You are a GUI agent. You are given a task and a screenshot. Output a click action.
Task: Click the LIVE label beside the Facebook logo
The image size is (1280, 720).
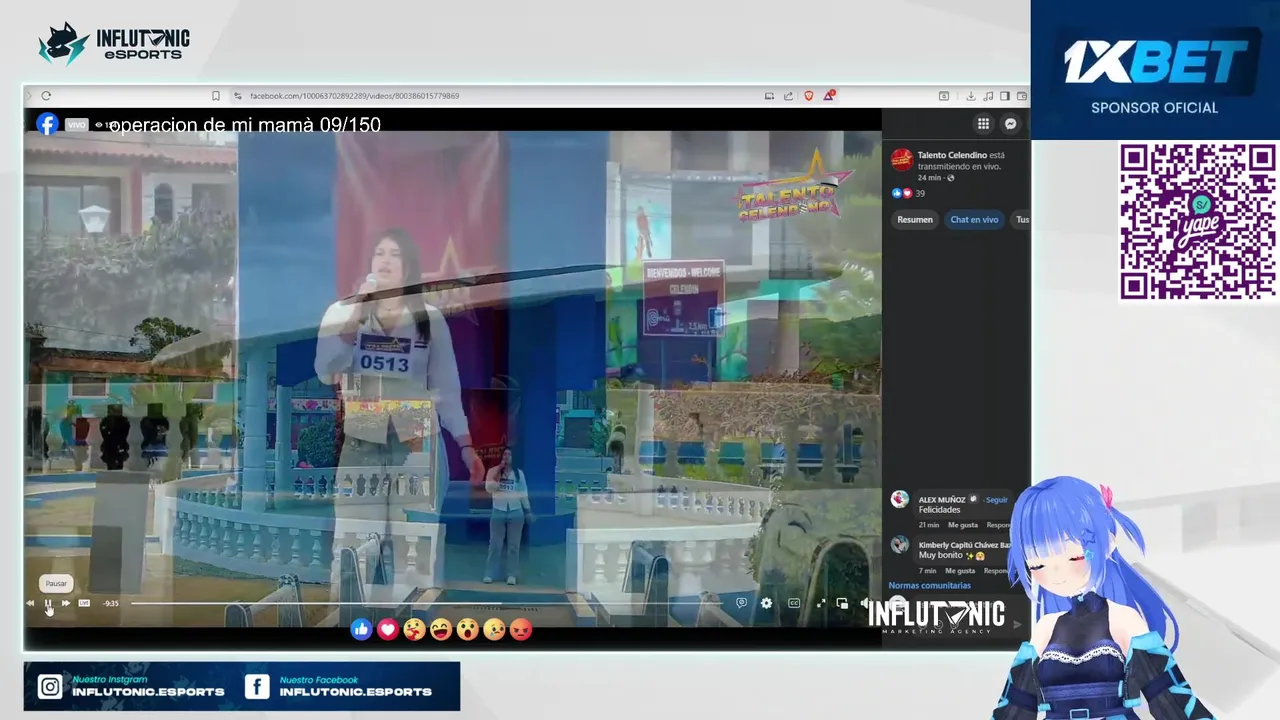(77, 125)
